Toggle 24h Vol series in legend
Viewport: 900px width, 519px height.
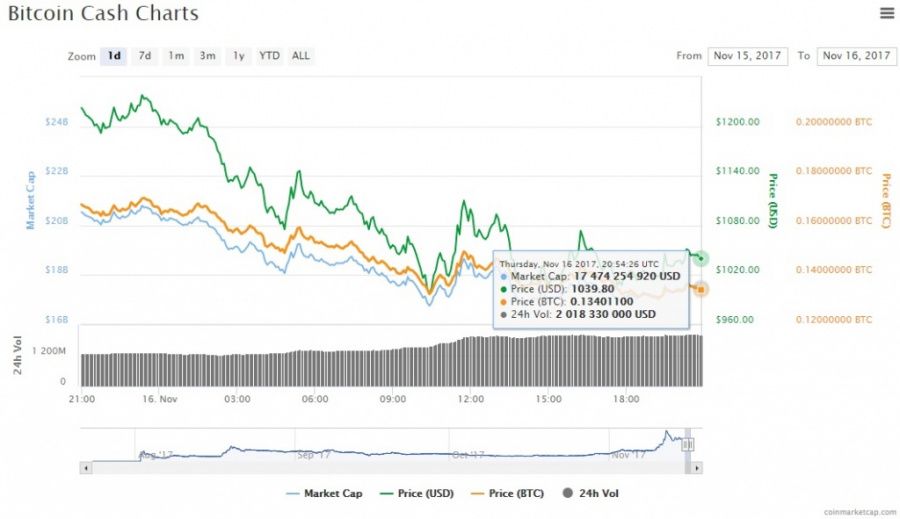(x=591, y=493)
